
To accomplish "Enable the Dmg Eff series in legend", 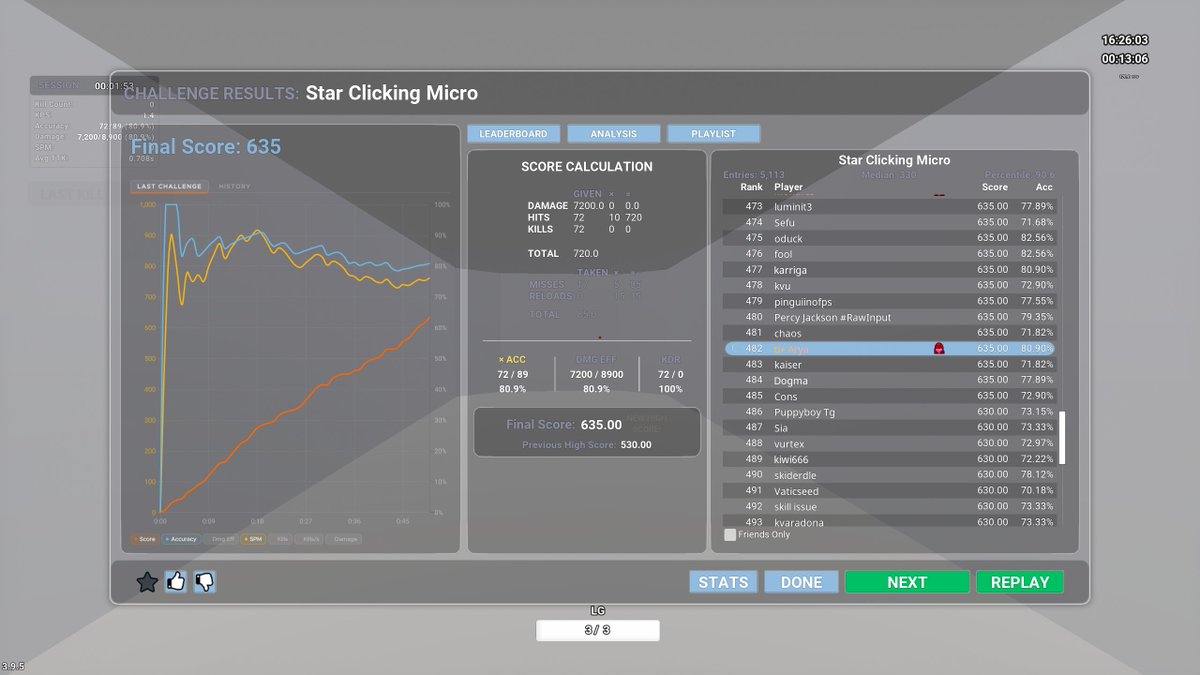I will pyautogui.click(x=221, y=539).
